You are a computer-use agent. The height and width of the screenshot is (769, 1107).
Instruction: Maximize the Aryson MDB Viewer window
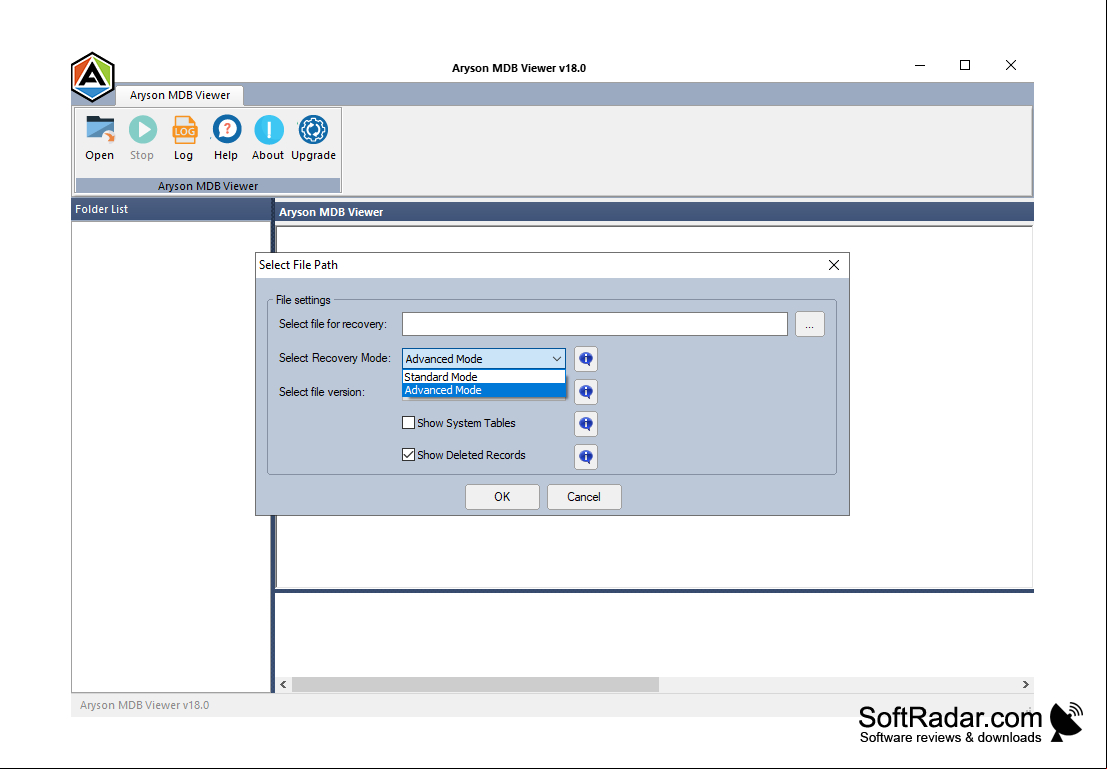[x=965, y=65]
